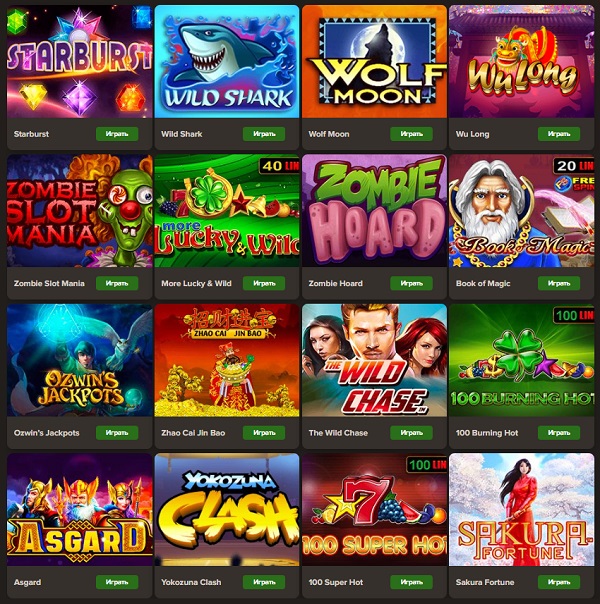Start More Lucky & Wild via play button
Viewport: 600px width, 604px height.
[x=264, y=283]
